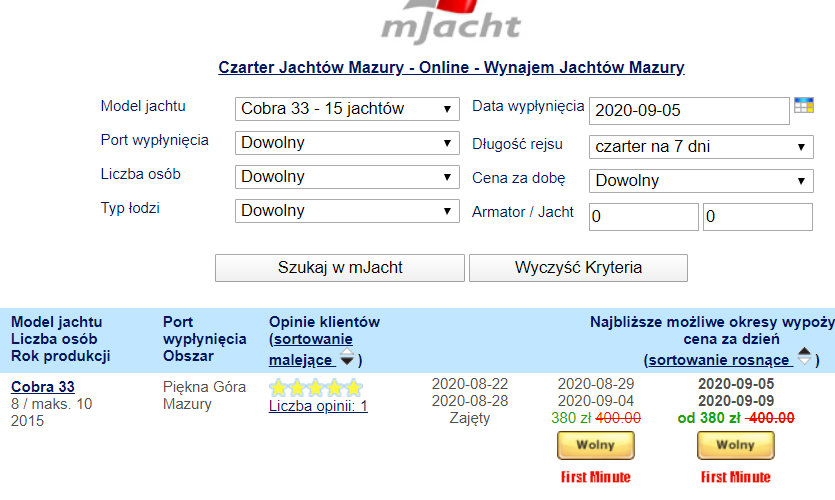Click the sortowanie rosnące link
The image size is (835, 500).
(x=718, y=360)
